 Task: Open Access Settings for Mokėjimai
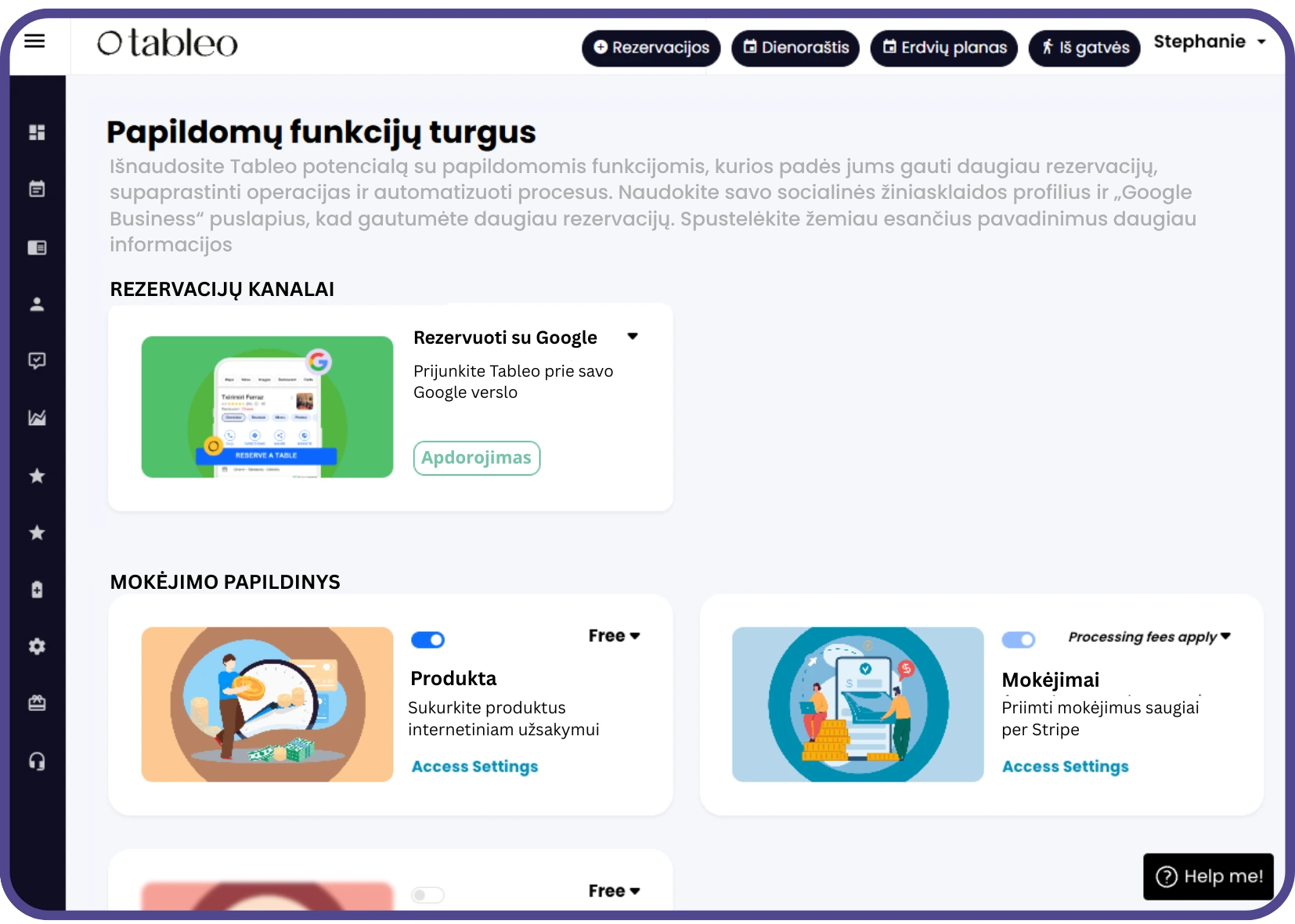click(1066, 767)
